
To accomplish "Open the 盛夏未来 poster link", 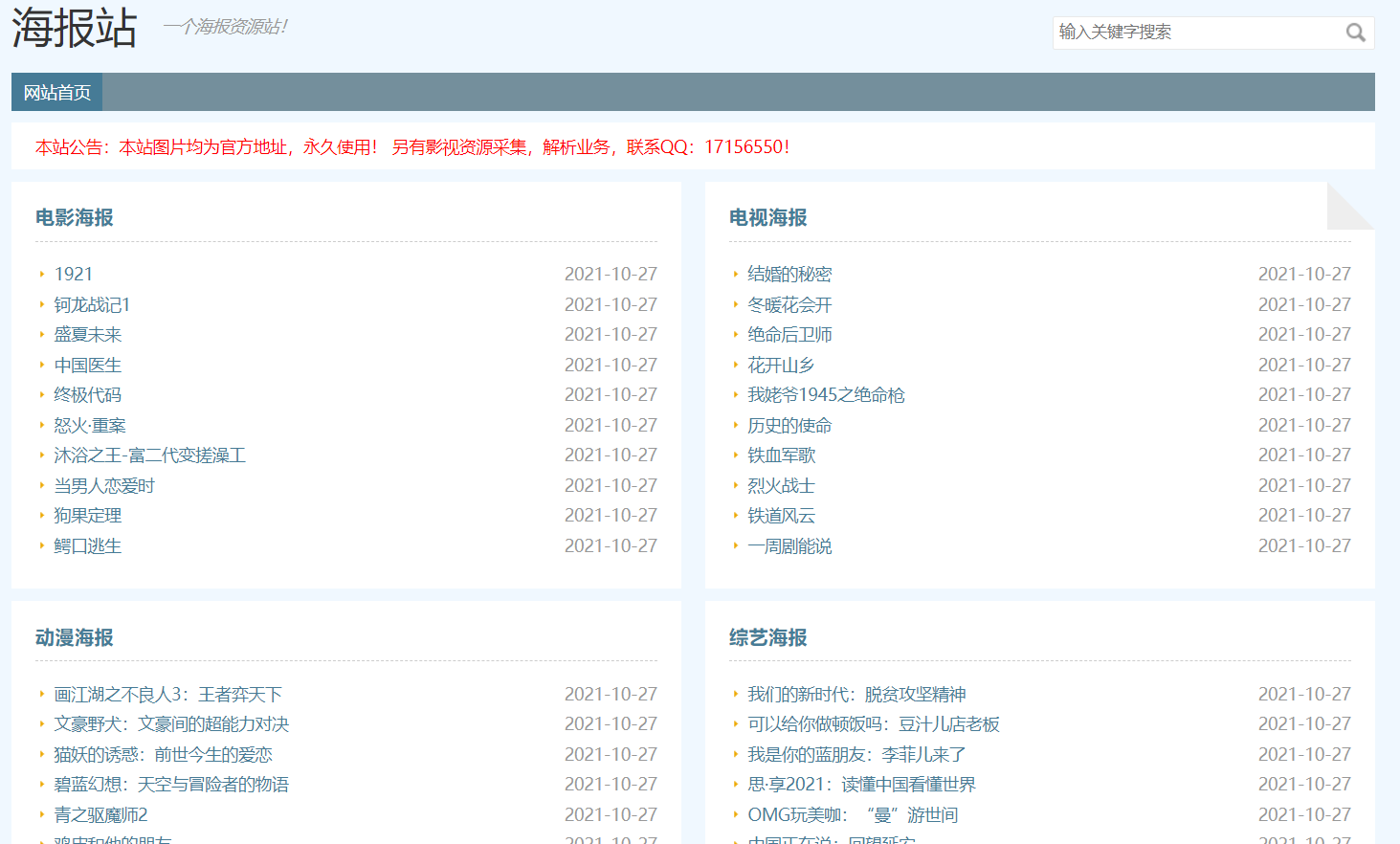I will pos(88,334).
